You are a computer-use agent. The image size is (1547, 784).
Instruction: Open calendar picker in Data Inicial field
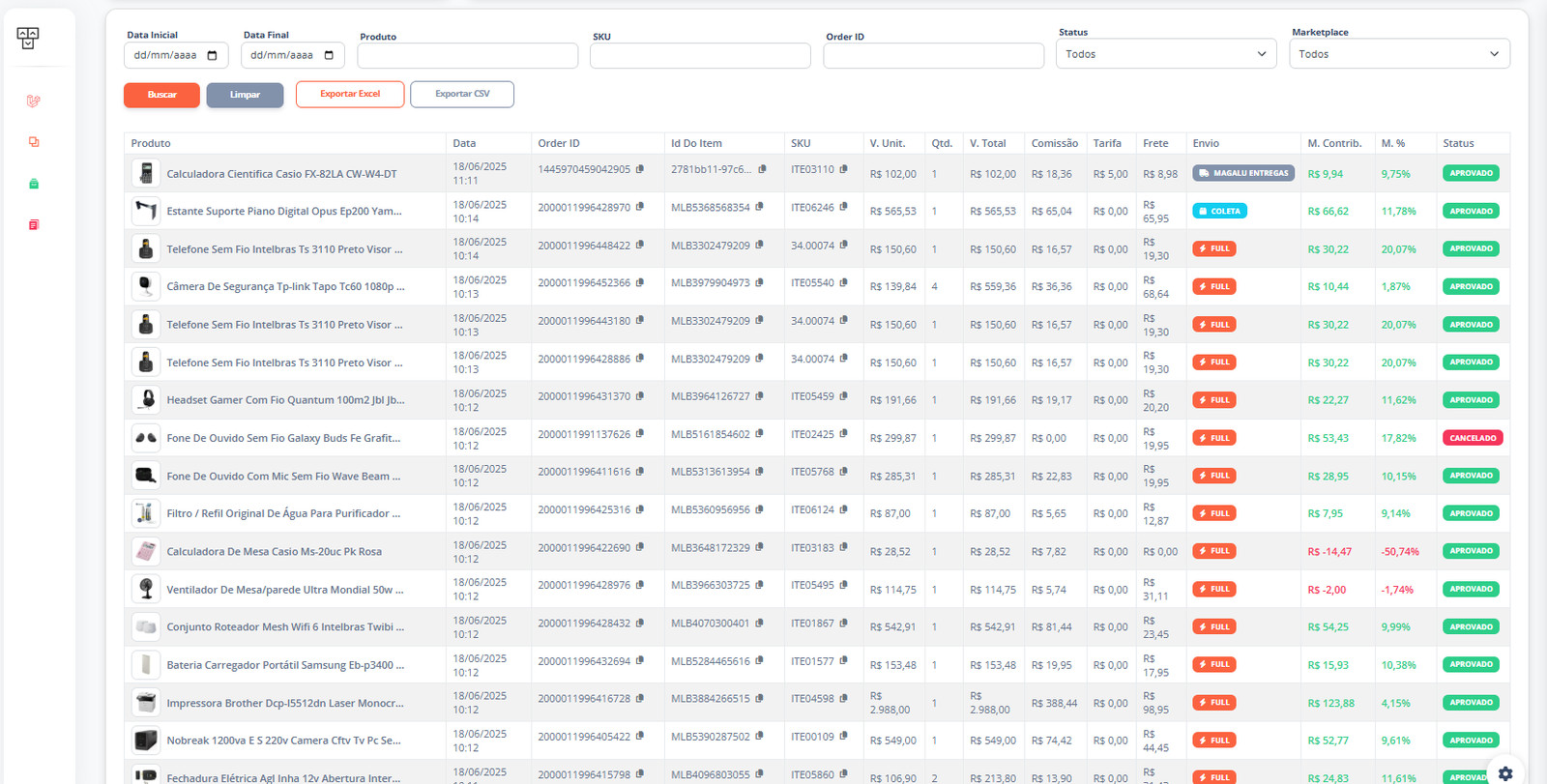(213, 55)
